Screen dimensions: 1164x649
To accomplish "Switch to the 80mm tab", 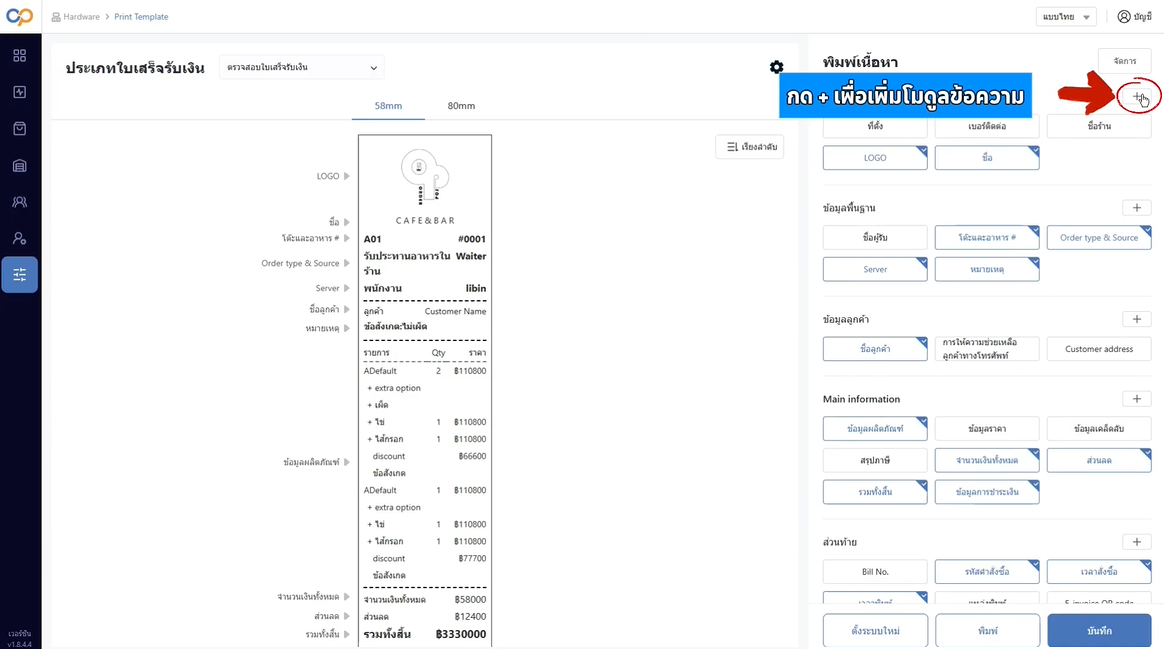I will [461, 106].
